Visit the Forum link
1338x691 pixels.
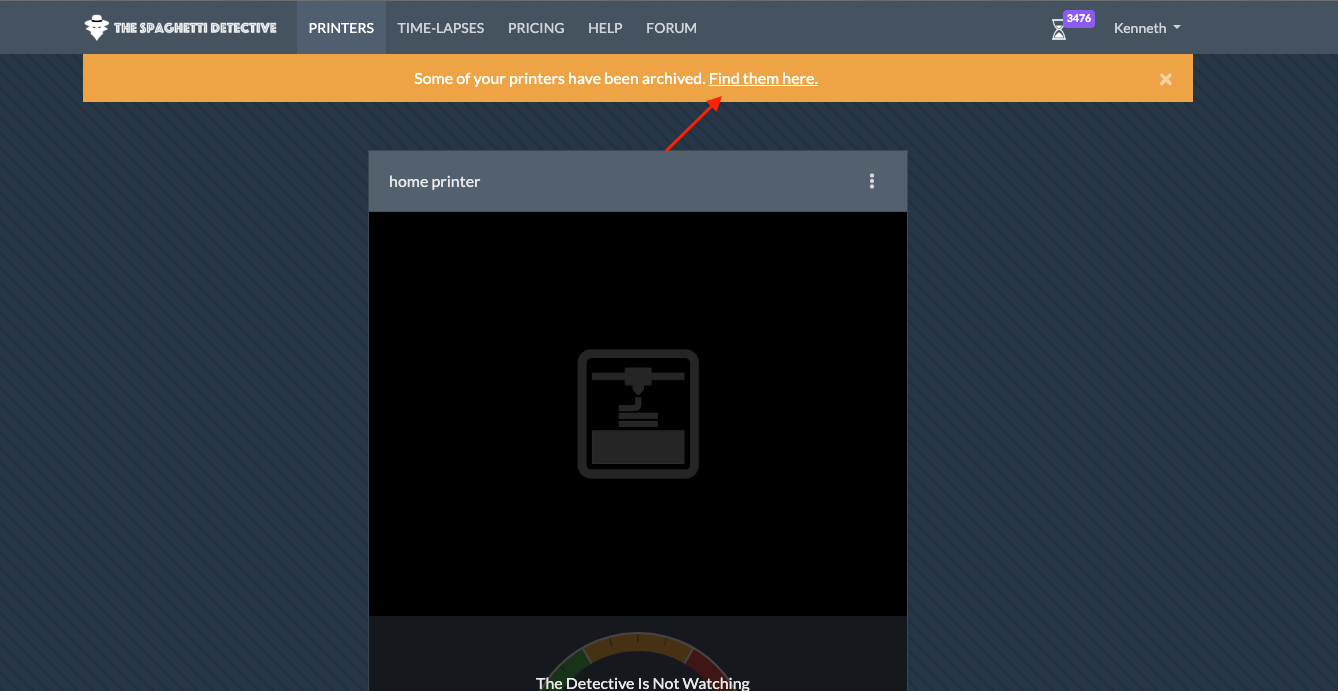tap(671, 28)
